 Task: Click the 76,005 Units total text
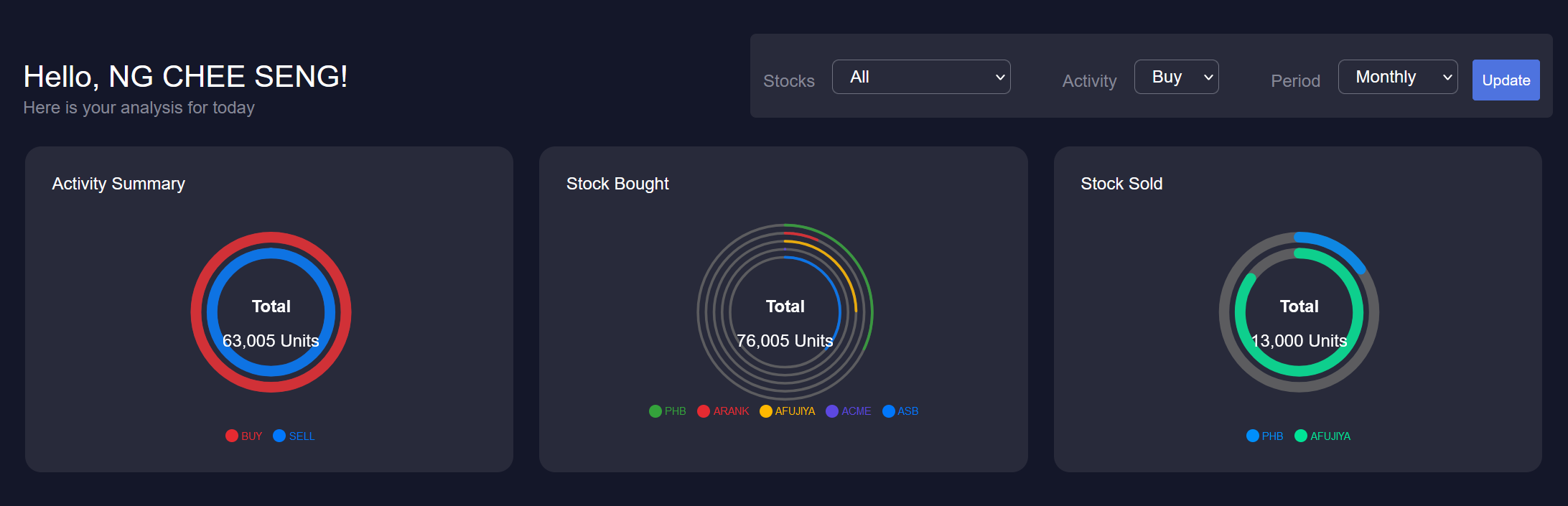785,341
